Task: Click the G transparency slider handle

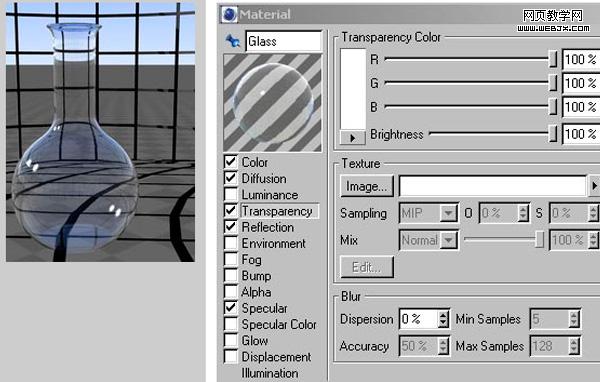Action: click(x=553, y=83)
